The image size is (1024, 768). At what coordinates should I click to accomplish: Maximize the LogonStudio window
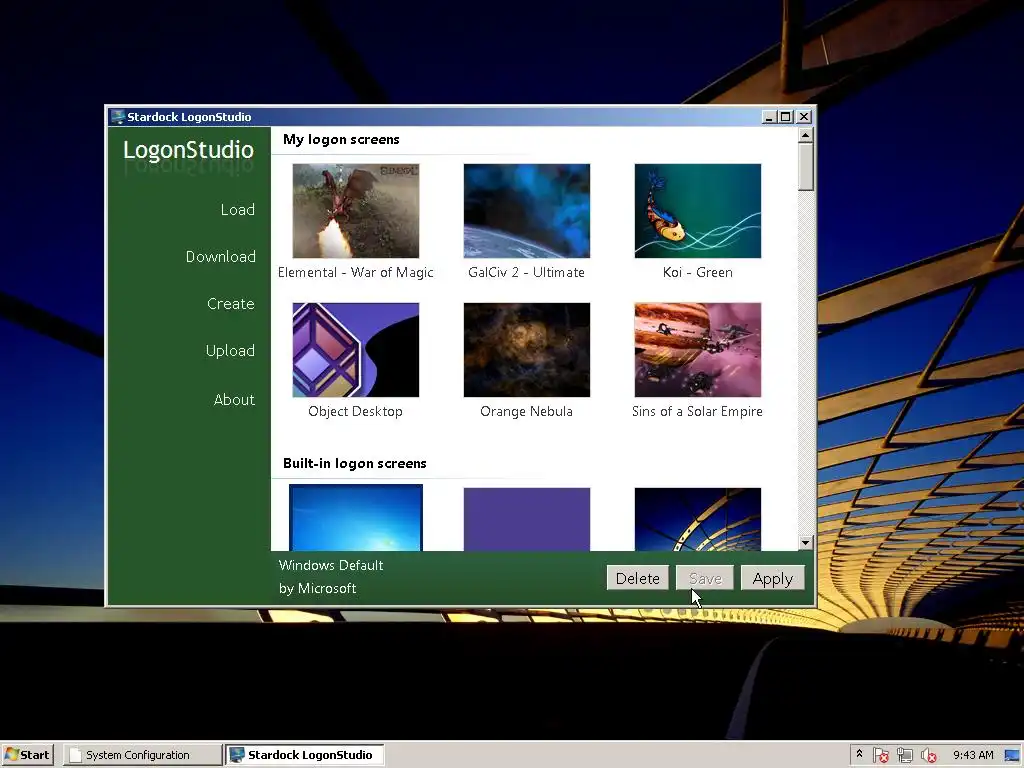(786, 117)
